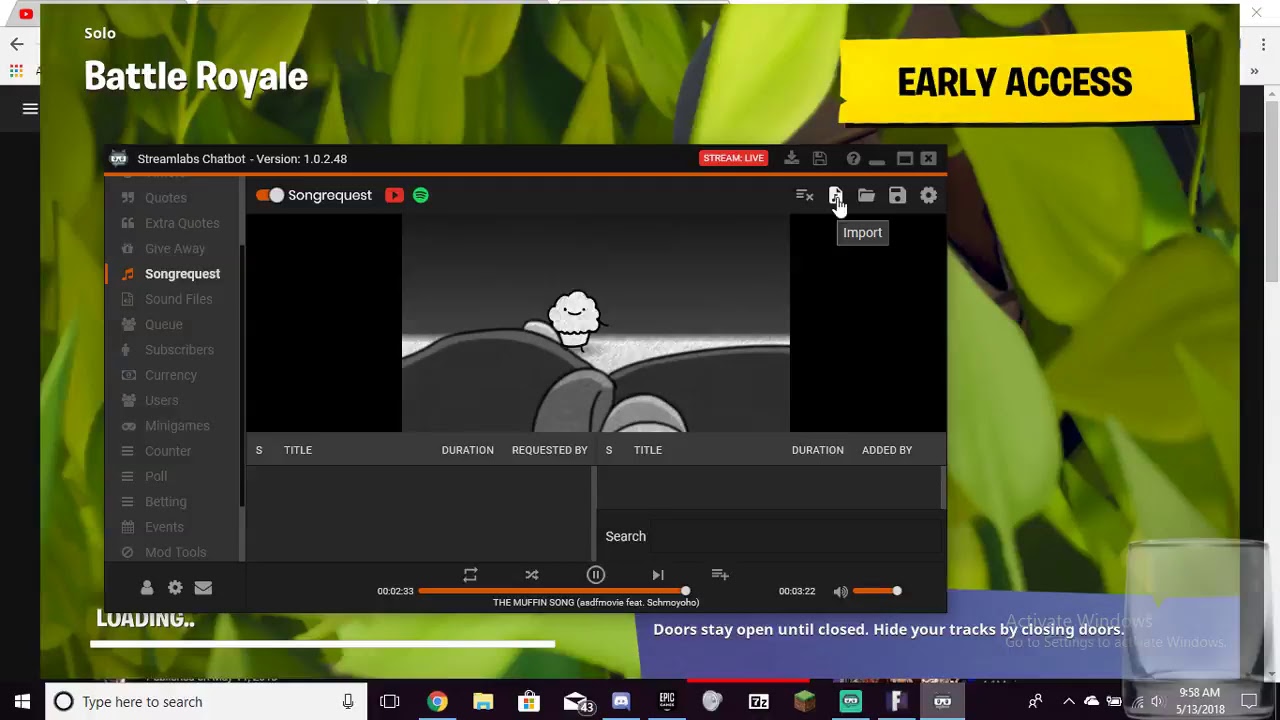
Task: Sort queue by REQUESTED BY column
Action: 549,450
